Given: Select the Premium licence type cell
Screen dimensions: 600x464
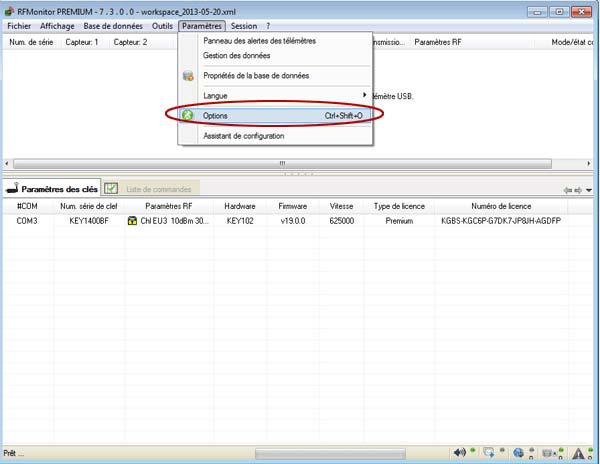Looking at the screenshot, I should (x=399, y=221).
